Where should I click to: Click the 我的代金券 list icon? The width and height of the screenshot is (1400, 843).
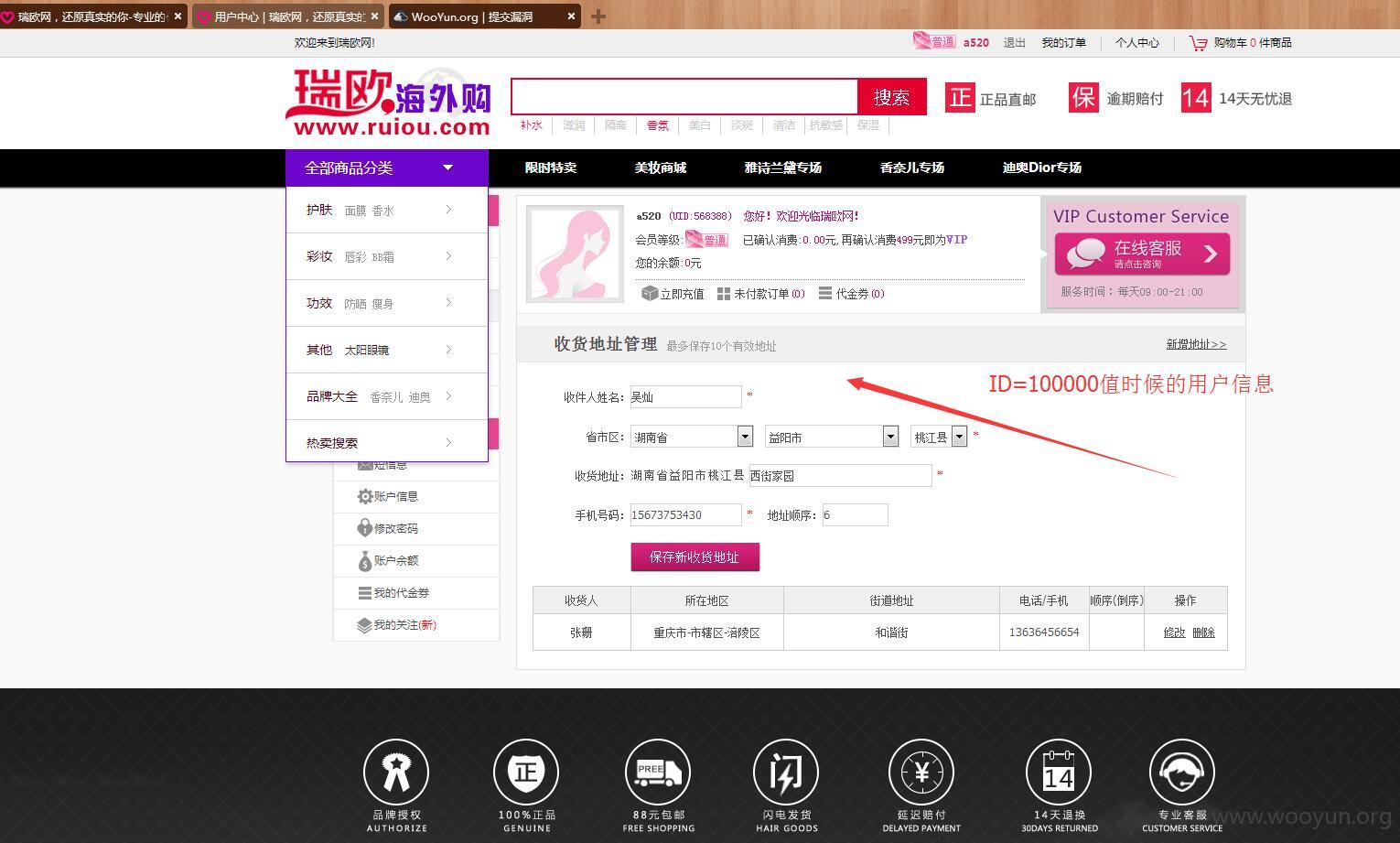[365, 592]
